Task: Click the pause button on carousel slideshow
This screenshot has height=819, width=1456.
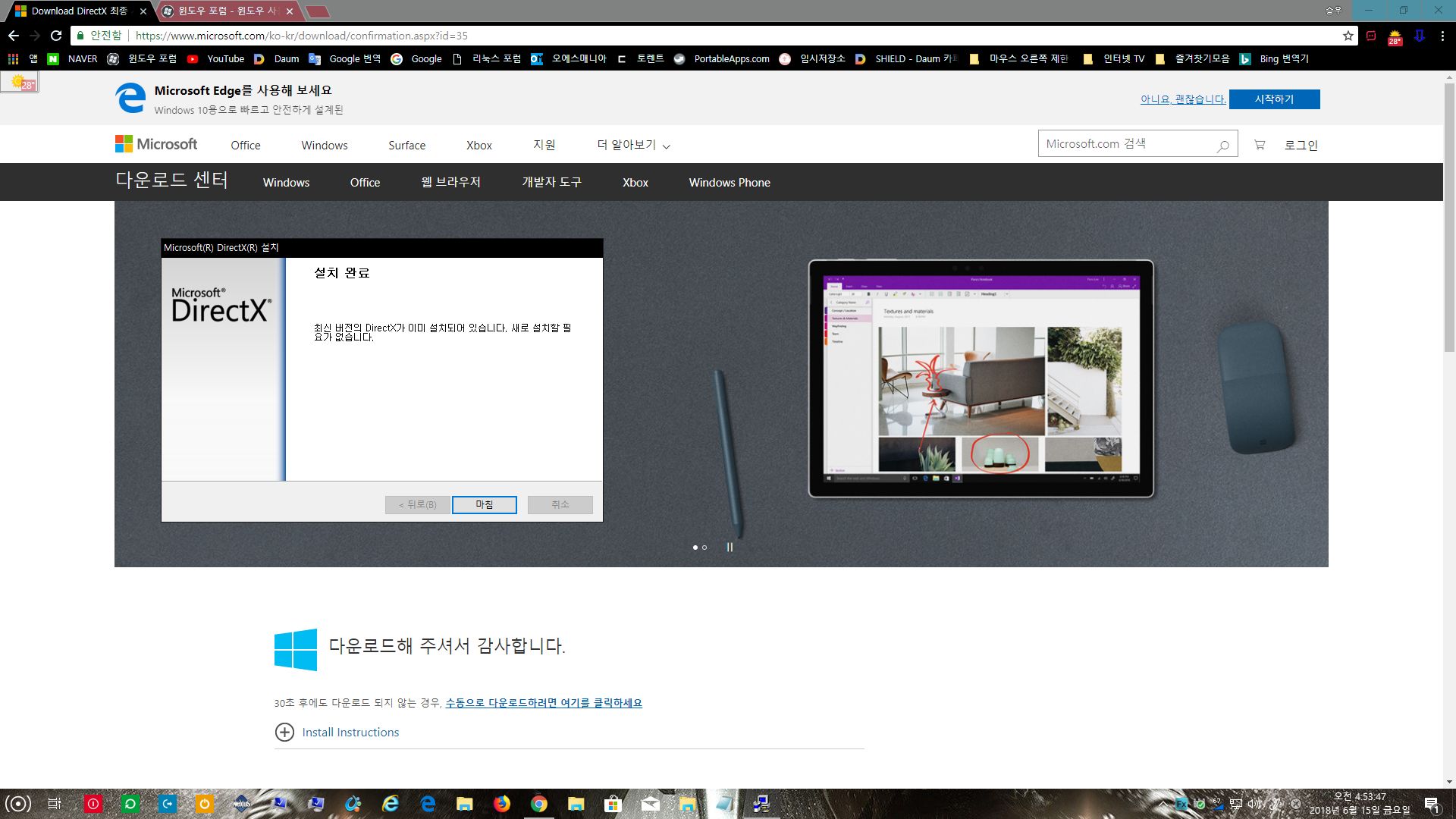Action: (x=729, y=546)
